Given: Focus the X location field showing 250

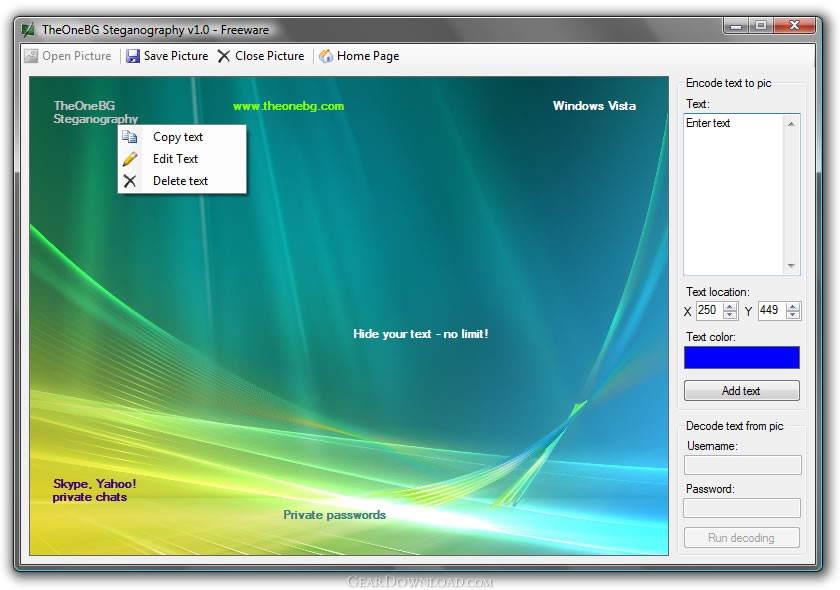Looking at the screenshot, I should 709,310.
